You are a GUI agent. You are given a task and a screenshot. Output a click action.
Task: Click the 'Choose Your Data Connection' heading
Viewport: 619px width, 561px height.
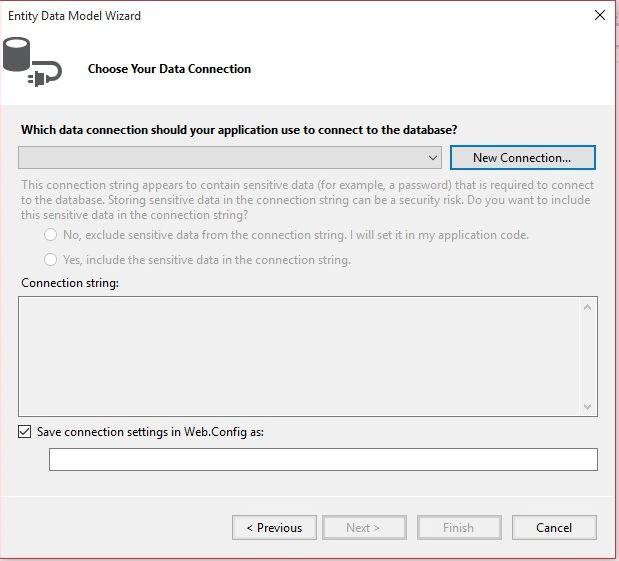(x=169, y=69)
